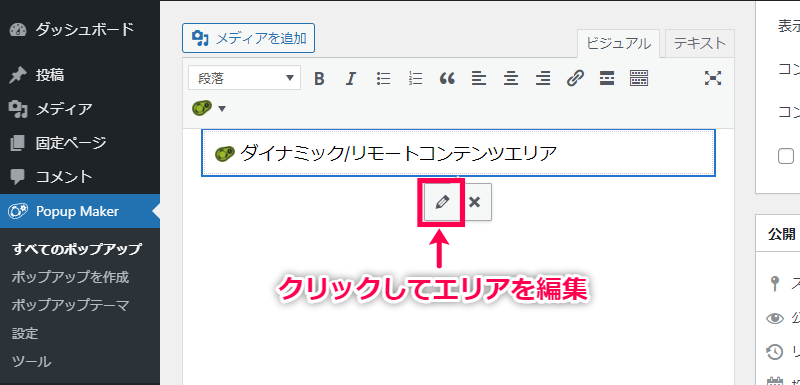Viewport: 800px width, 385px height.
Task: Open the 段落 paragraph format dropdown
Action: 244,79
